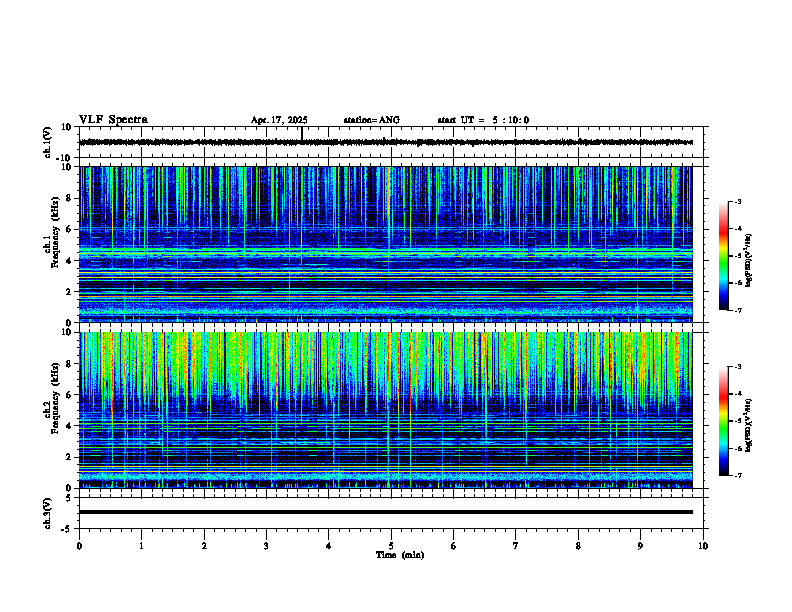Click the "4" kHz tick on ch.1 frequency axis
Viewport: 792px width, 612px height.
click(69, 261)
